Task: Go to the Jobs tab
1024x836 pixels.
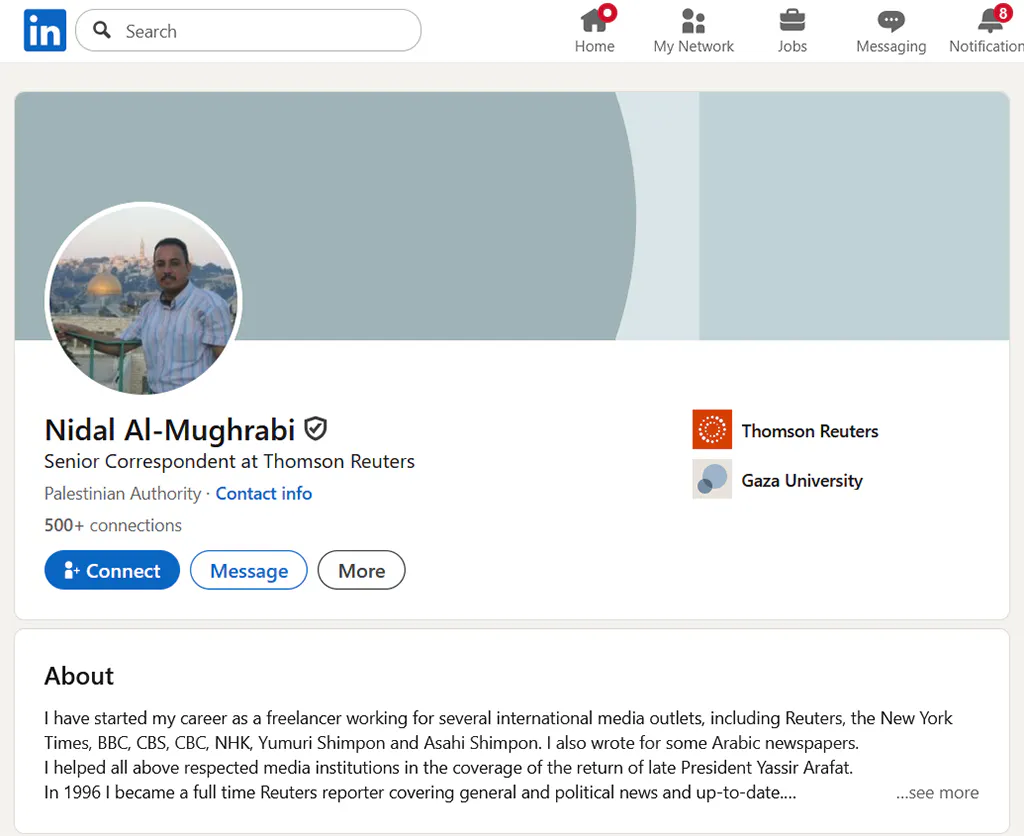Action: (792, 30)
